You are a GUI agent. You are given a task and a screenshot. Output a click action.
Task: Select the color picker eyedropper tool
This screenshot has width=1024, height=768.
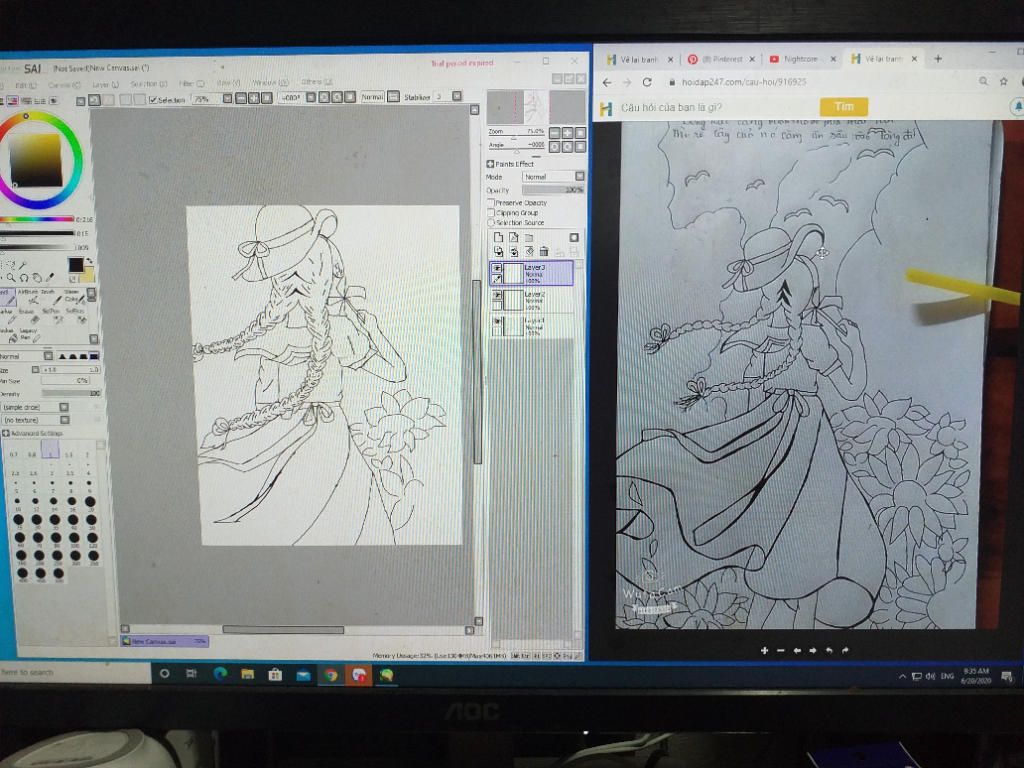50,277
